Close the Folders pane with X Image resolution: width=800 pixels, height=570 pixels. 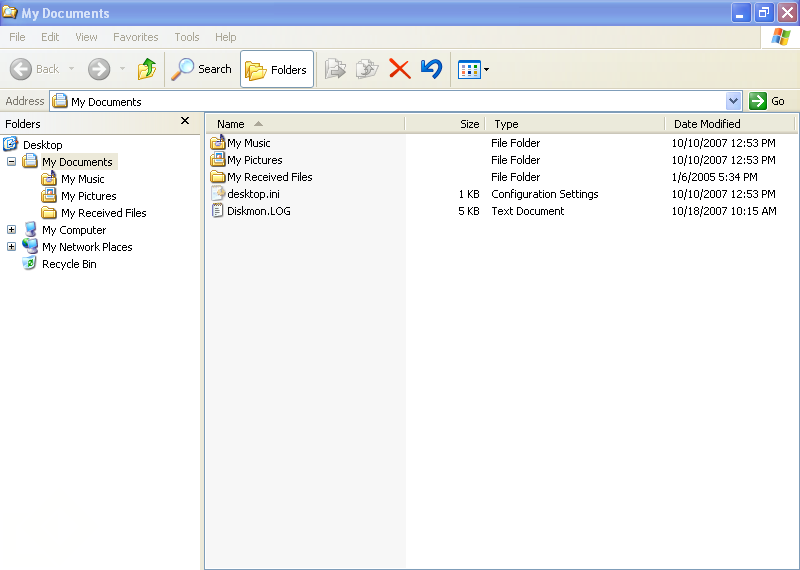coord(185,121)
